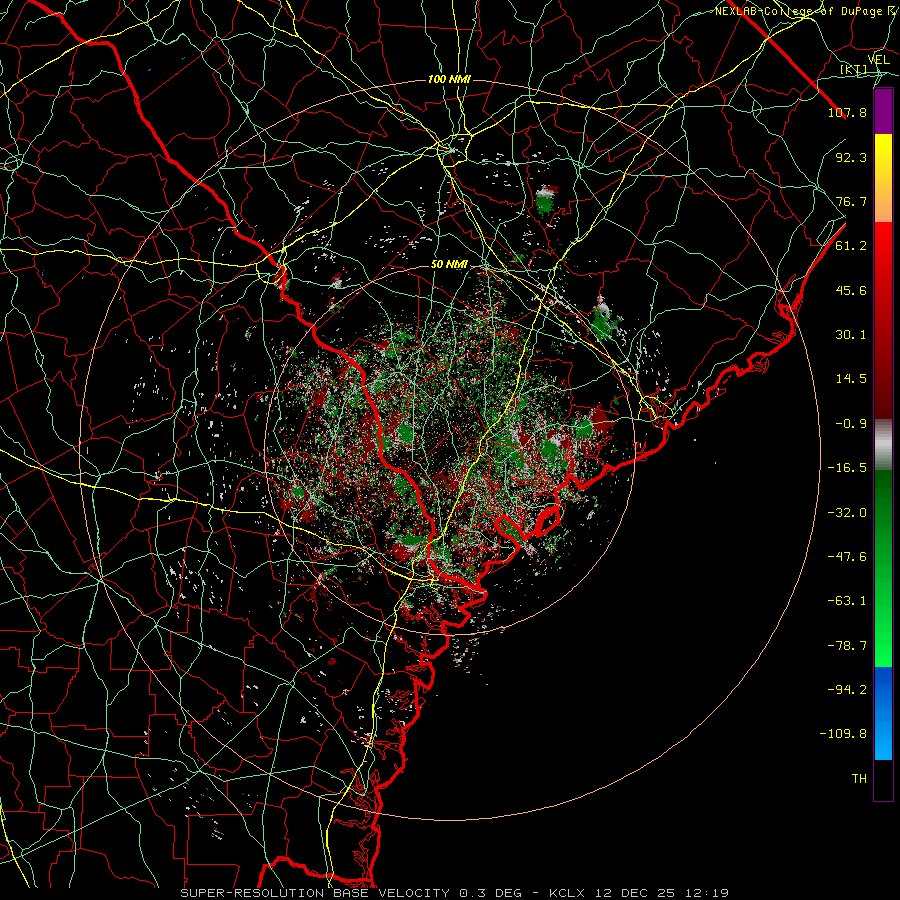Select the -47.6 scale value
This screenshot has width=900, height=900.
(x=847, y=557)
